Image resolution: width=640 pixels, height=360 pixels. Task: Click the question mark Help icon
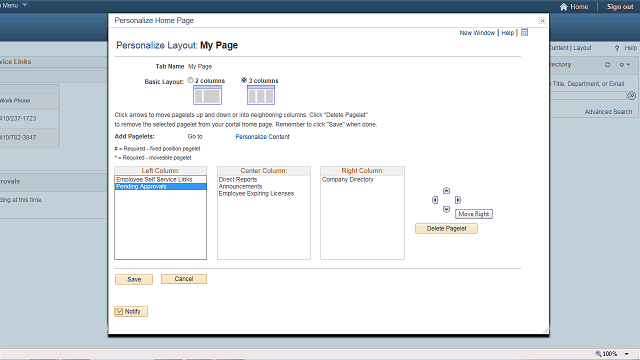617,48
